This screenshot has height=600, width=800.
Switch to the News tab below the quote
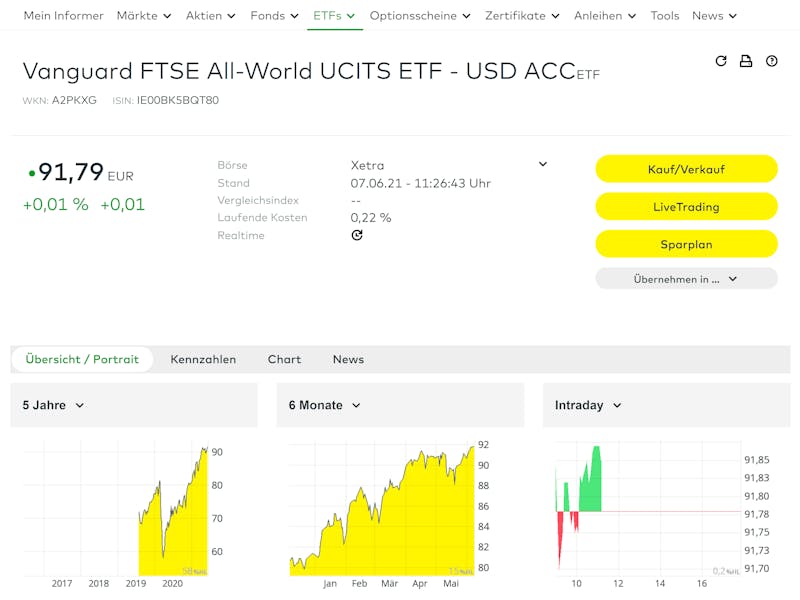(x=348, y=359)
